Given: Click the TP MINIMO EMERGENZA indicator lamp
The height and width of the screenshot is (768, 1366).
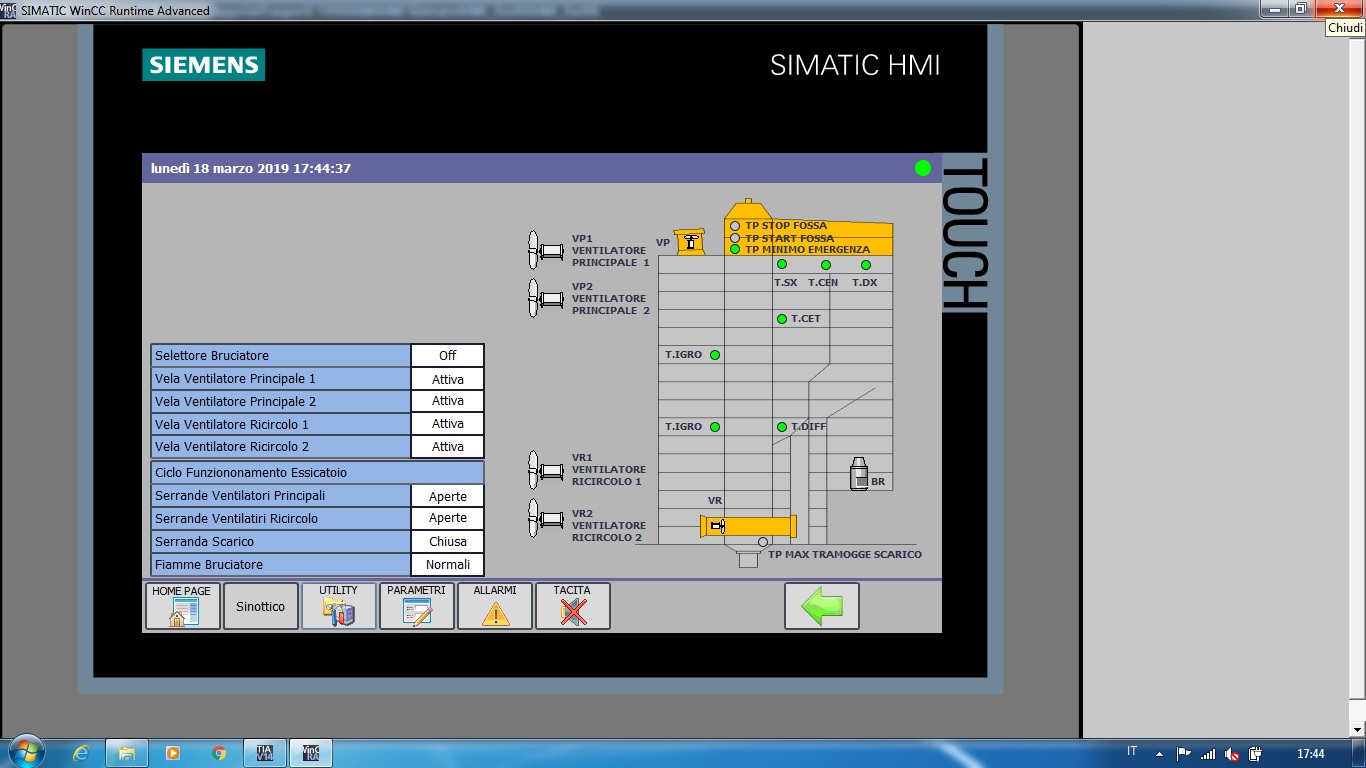Looking at the screenshot, I should [x=735, y=249].
